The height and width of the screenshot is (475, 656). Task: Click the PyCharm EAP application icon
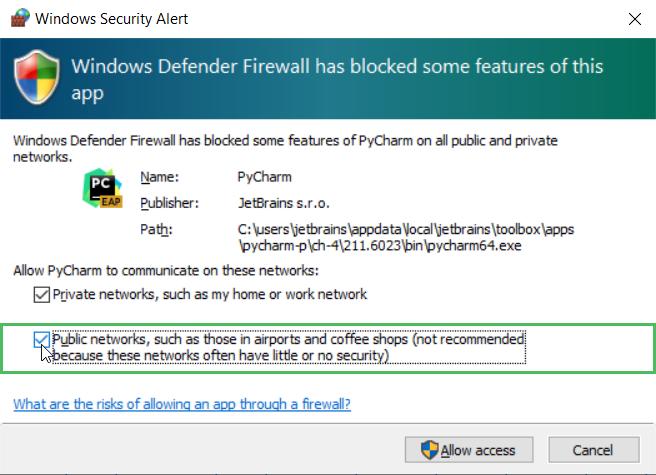coord(102,189)
